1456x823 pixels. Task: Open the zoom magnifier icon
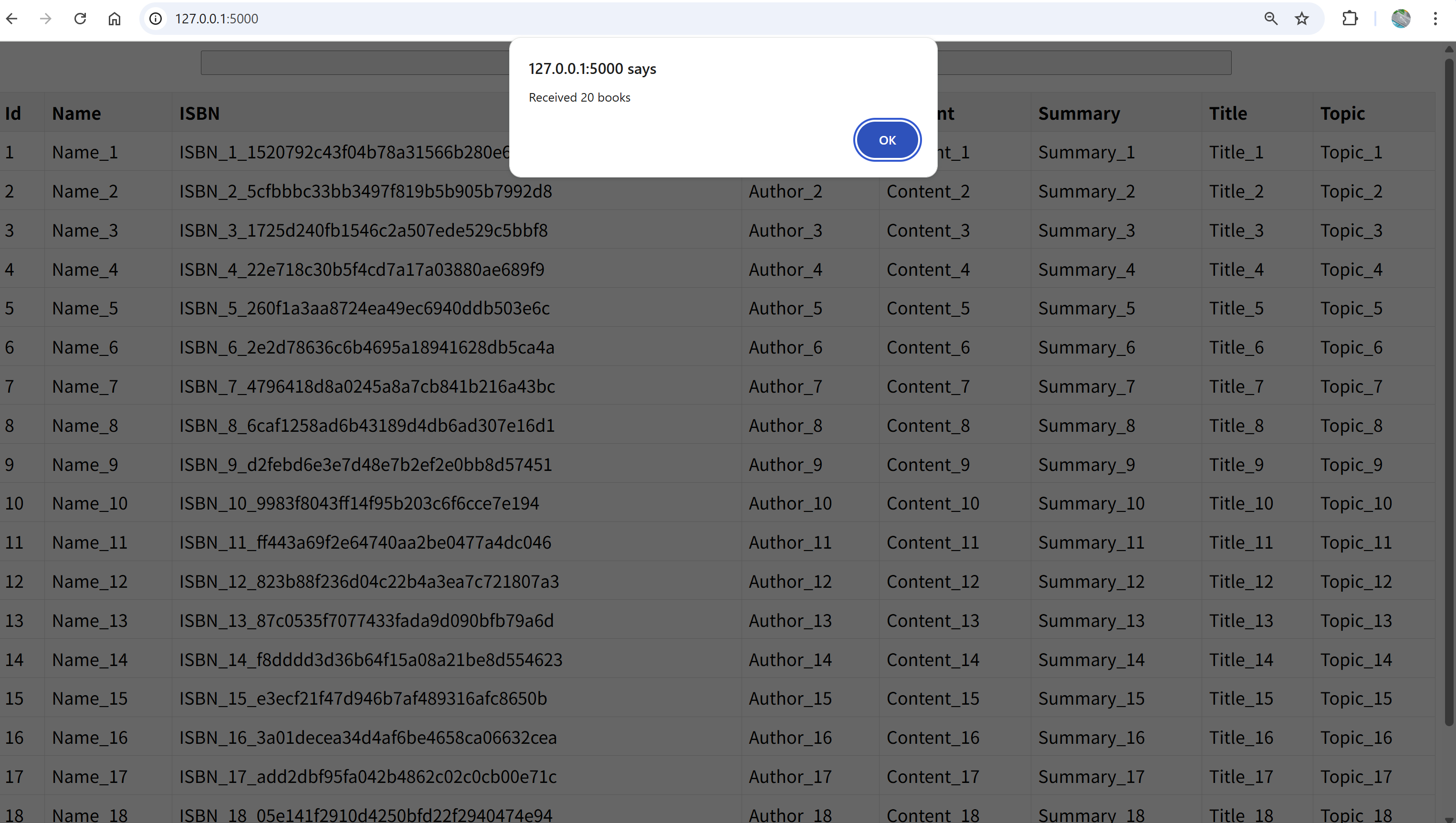pyautogui.click(x=1271, y=19)
